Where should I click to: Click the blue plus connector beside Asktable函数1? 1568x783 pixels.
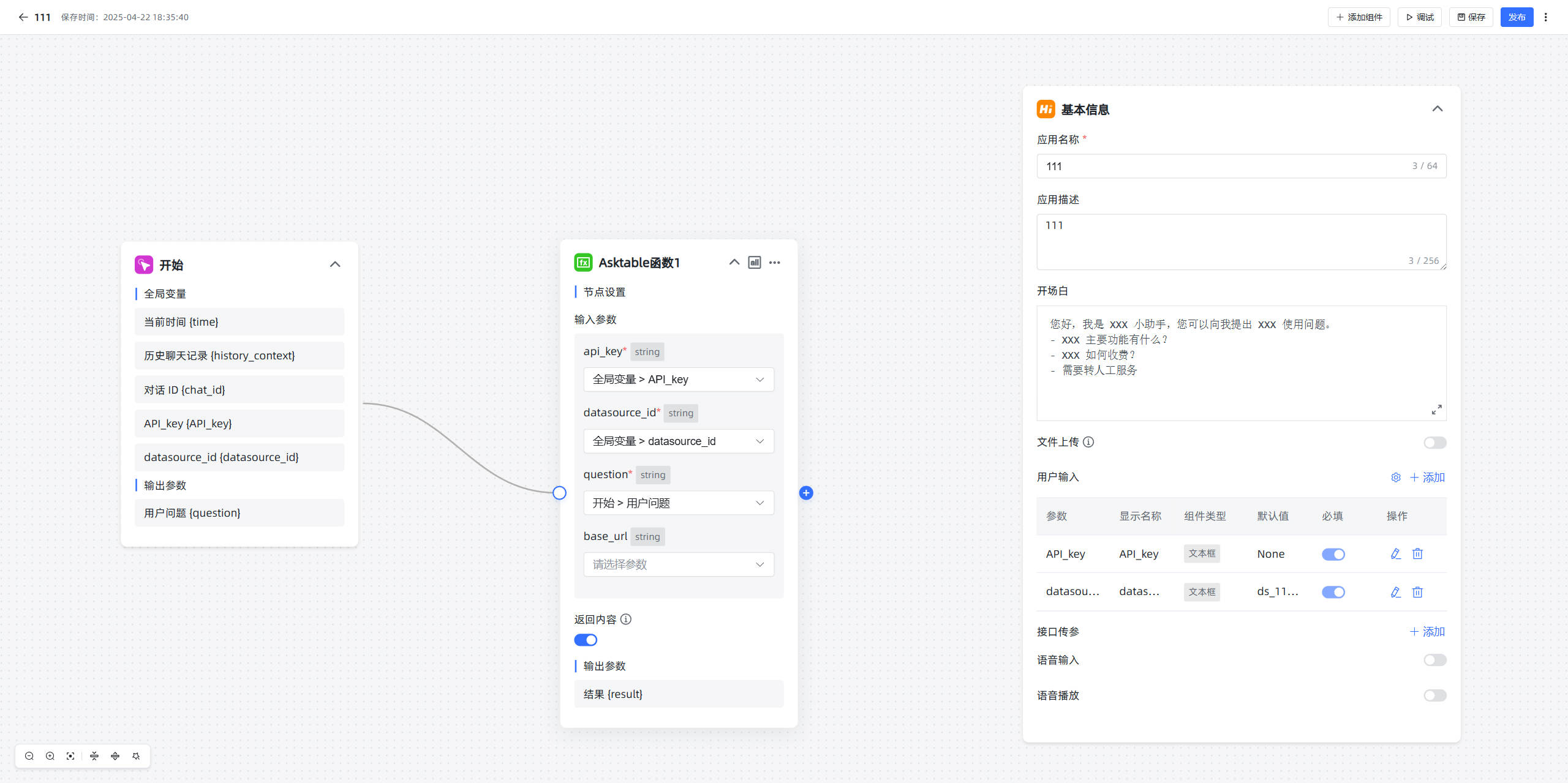pyautogui.click(x=806, y=493)
